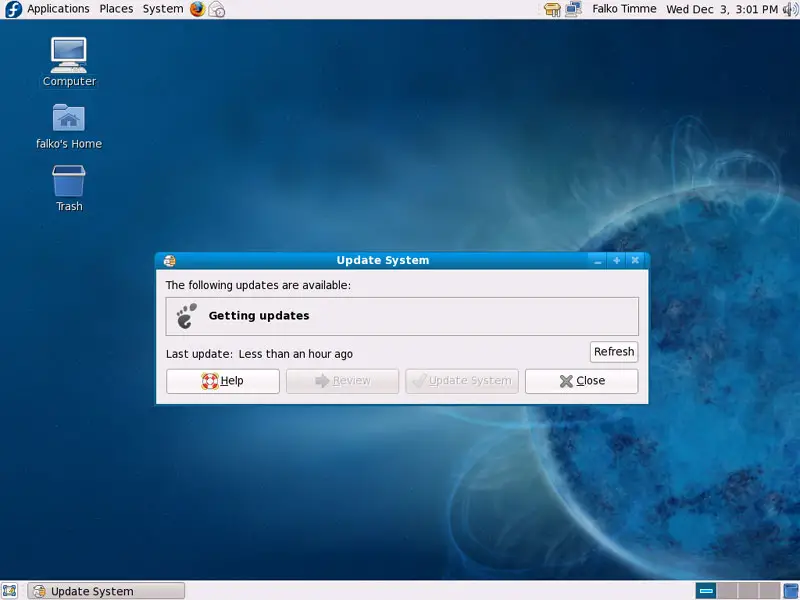The image size is (800, 600).
Task: Switch to the third workspace in the switcher
Action: coord(748,591)
